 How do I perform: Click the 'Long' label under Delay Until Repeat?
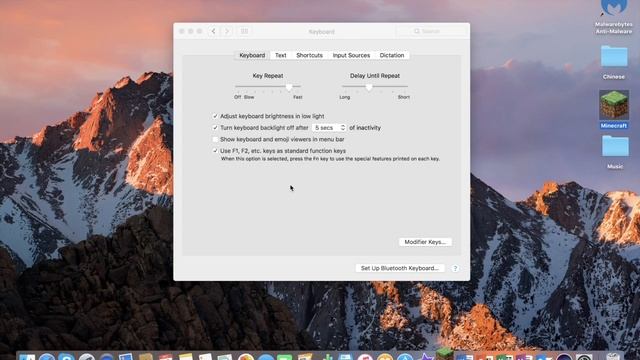(x=344, y=97)
